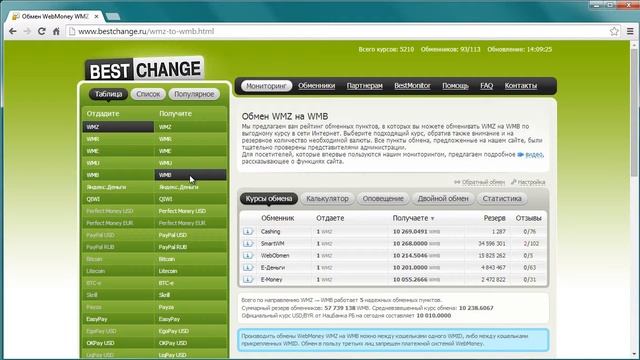Viewport: 640px width, 360px height.
Task: Select the Статистика tab
Action: click(x=502, y=199)
